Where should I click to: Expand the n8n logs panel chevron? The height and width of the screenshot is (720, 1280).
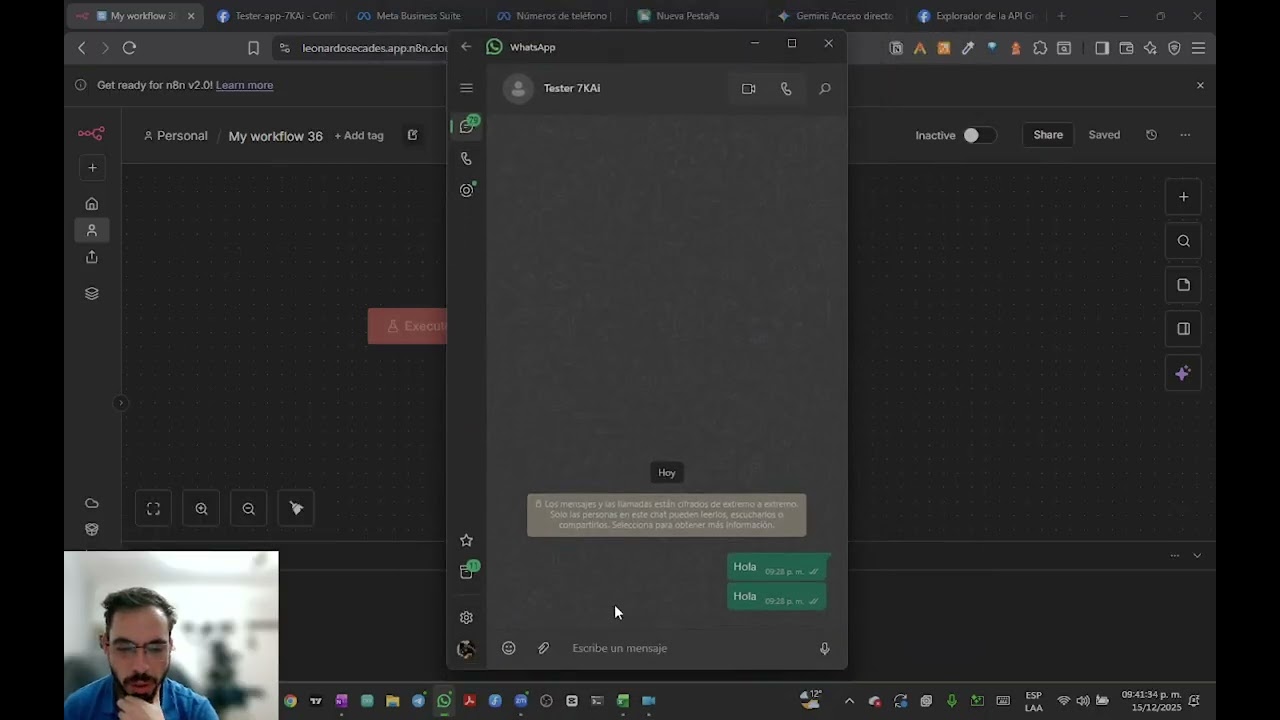point(1197,556)
